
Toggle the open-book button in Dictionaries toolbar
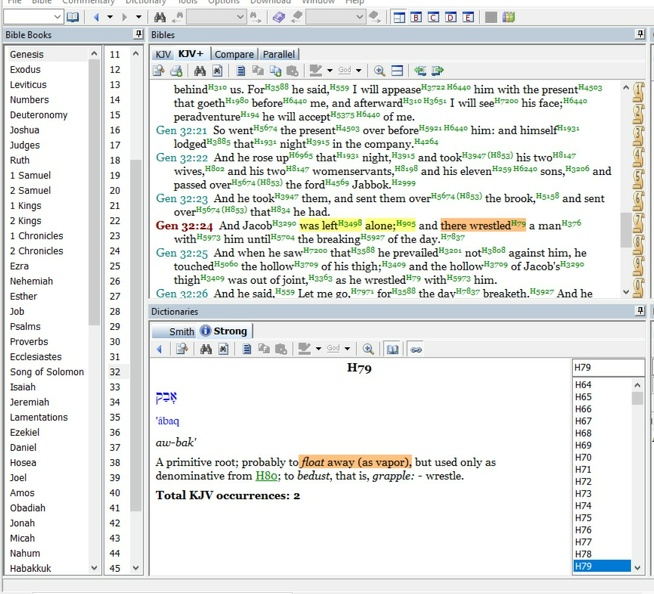point(392,349)
